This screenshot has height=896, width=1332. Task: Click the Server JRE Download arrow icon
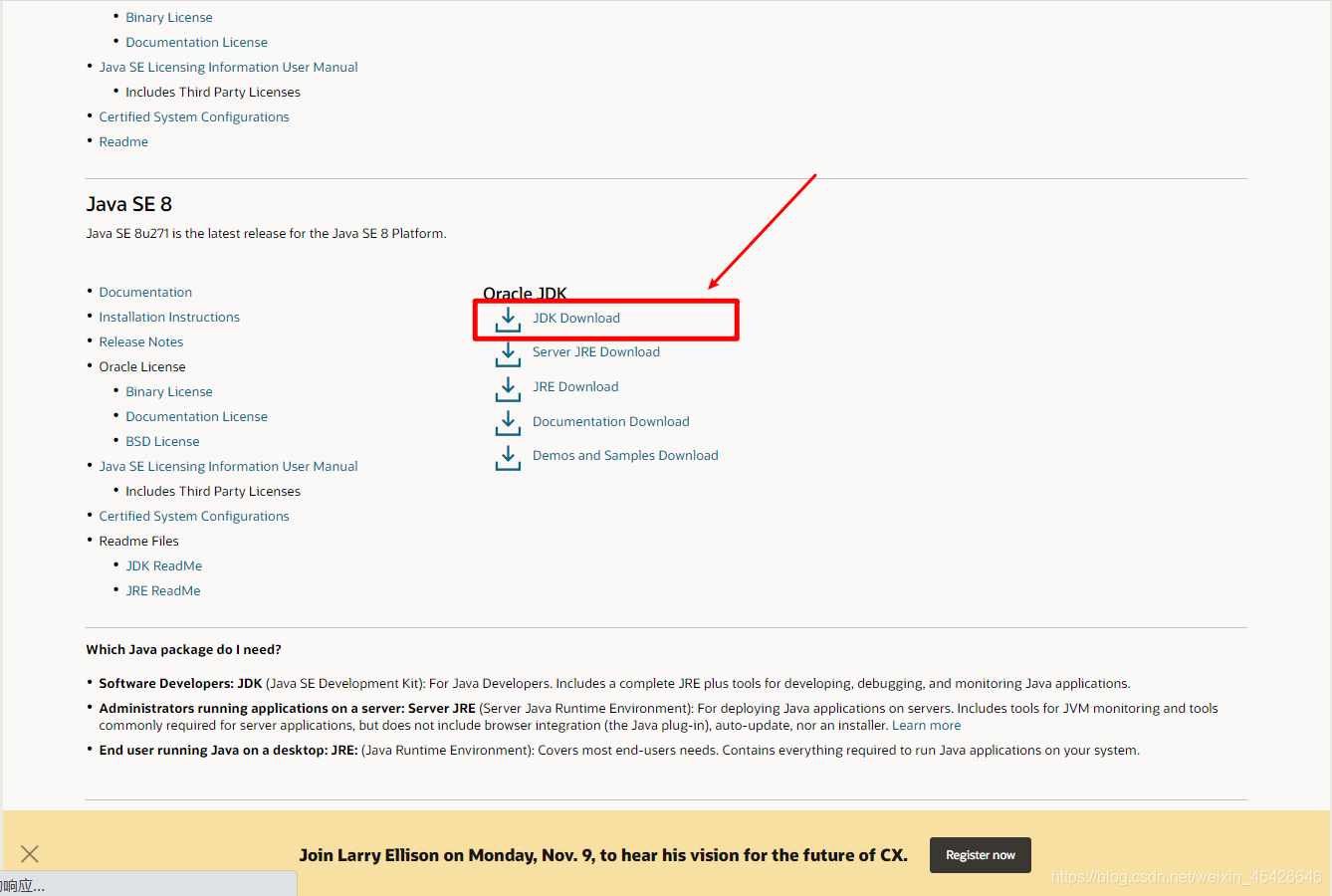point(508,354)
